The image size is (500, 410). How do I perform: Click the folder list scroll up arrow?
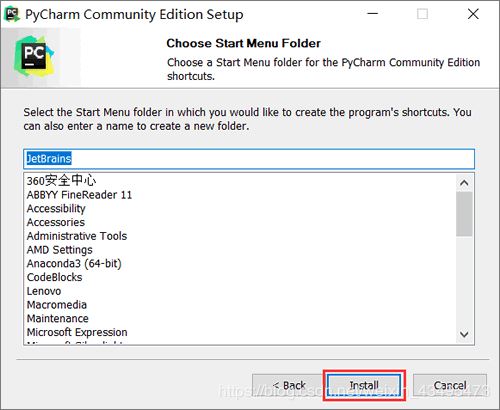point(464,183)
